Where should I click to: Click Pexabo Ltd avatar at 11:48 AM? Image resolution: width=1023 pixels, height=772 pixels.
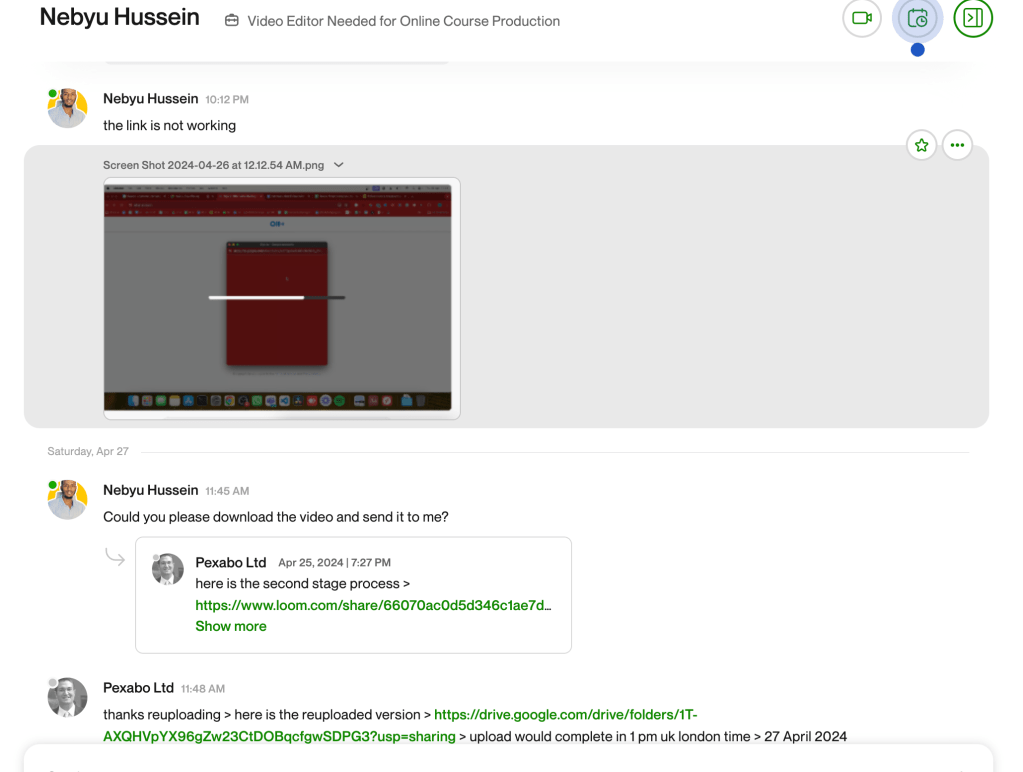click(67, 697)
